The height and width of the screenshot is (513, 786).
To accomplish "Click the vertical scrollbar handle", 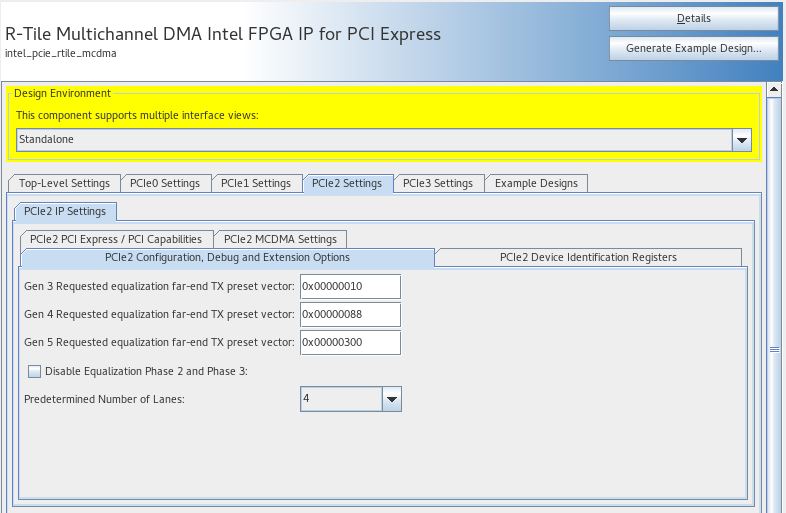I will pos(773,348).
